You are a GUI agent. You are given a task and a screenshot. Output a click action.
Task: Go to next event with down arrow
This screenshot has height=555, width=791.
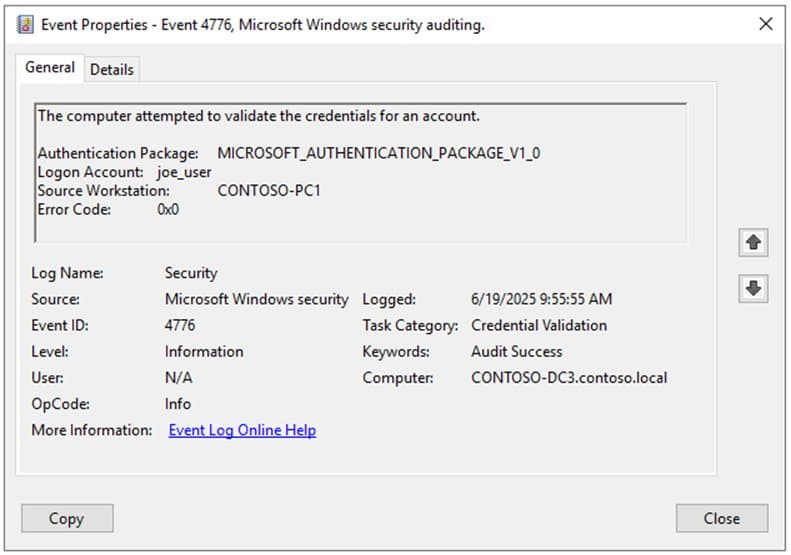click(x=753, y=289)
